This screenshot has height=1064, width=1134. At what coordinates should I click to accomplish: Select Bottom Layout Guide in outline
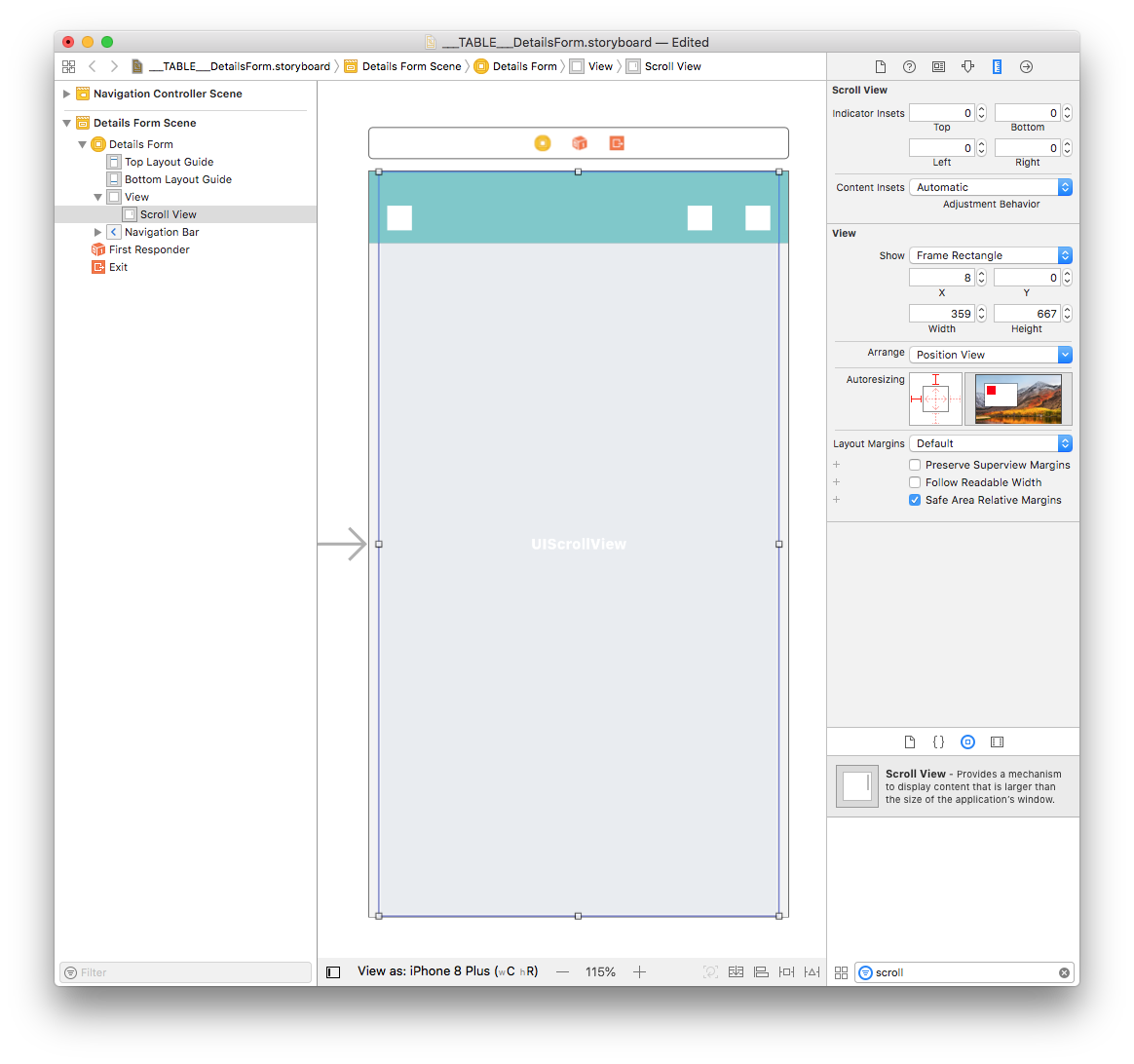(178, 179)
